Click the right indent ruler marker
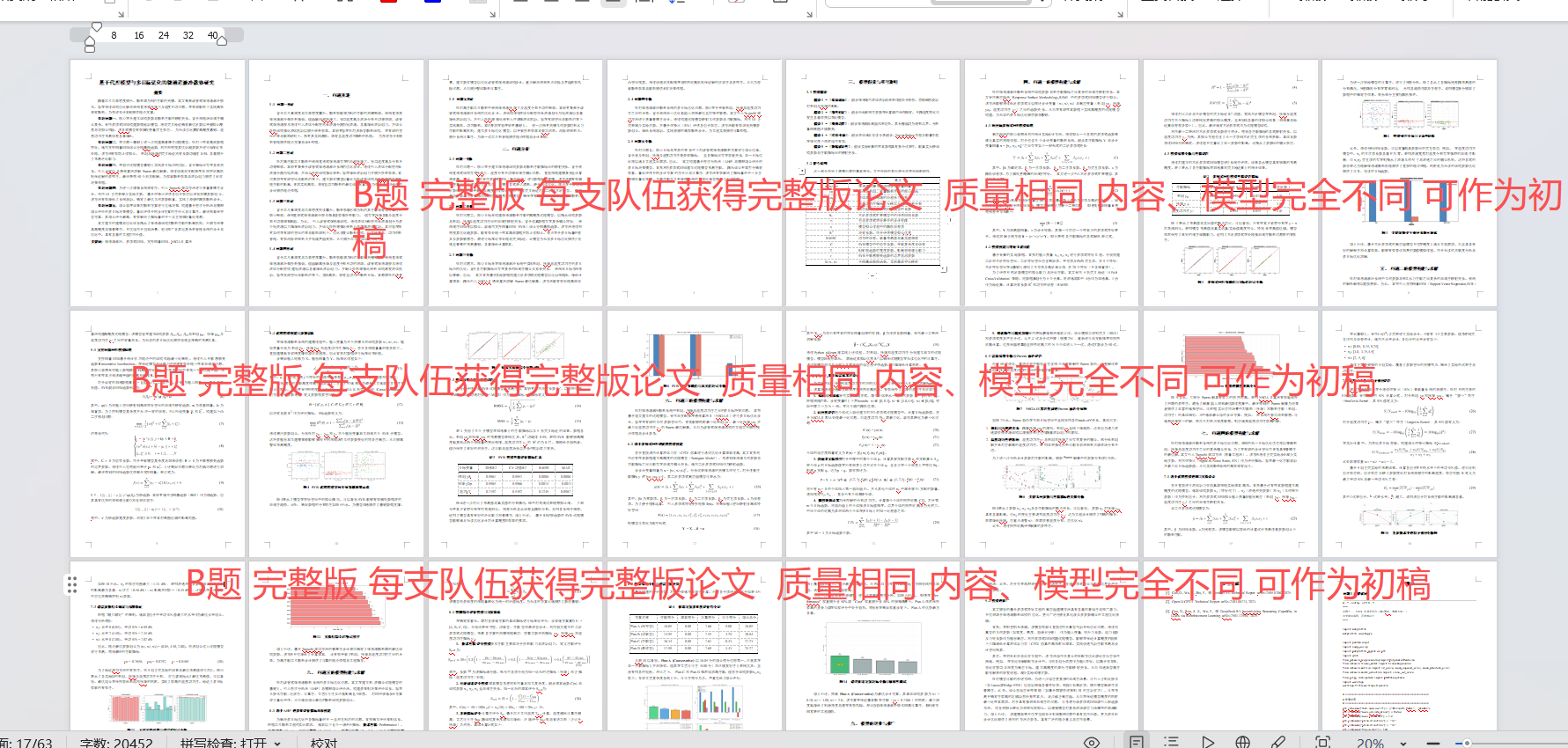This screenshot has width=1568, height=748. coord(221,40)
